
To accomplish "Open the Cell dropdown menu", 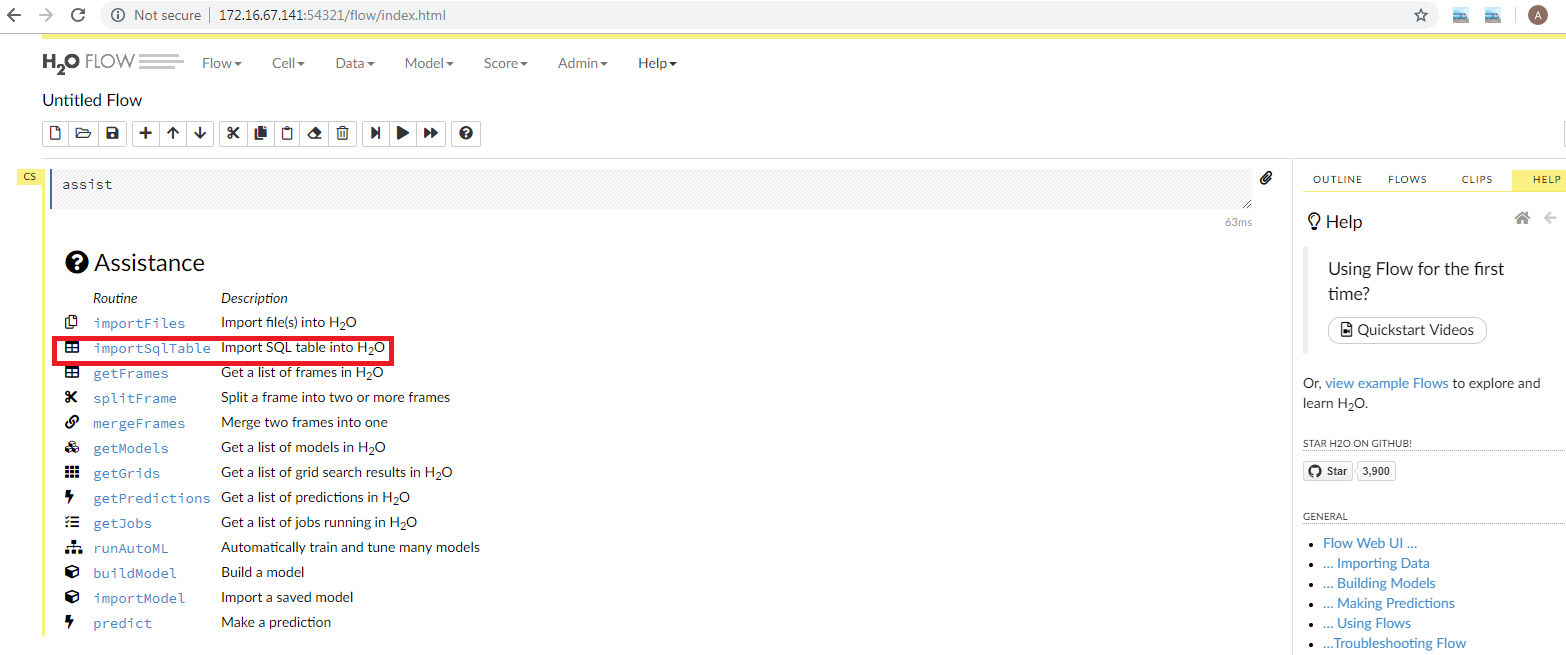I will tap(288, 63).
